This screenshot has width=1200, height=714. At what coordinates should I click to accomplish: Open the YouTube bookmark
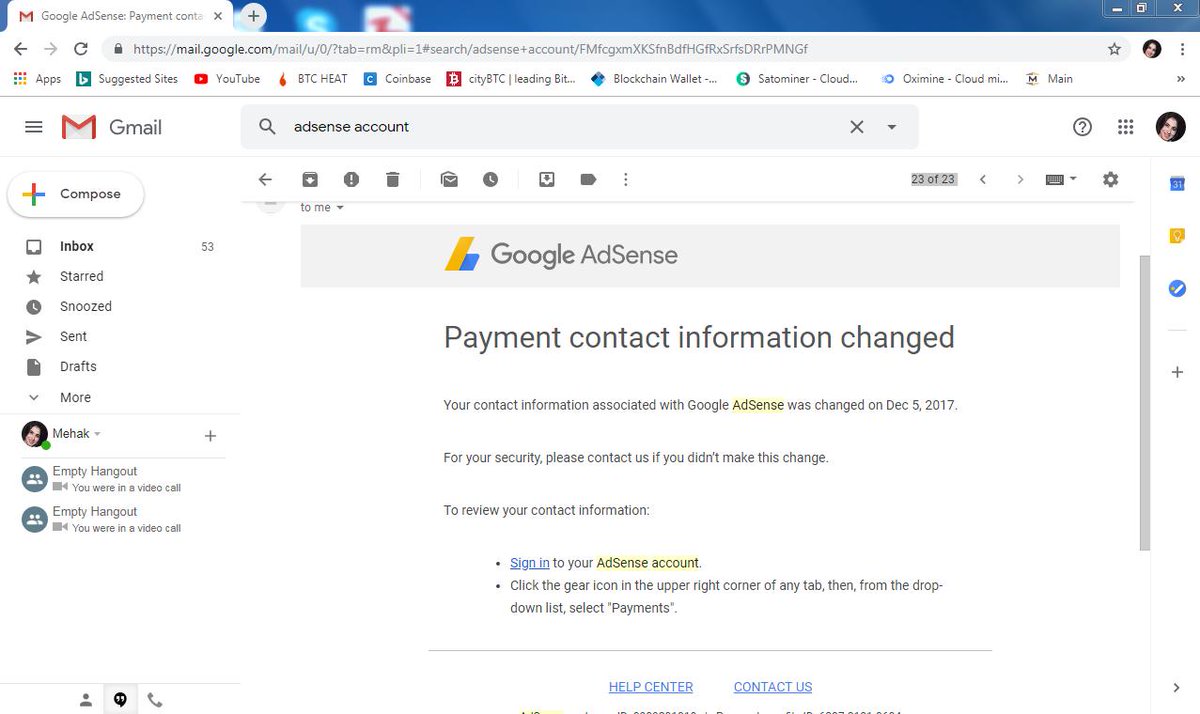[x=227, y=79]
